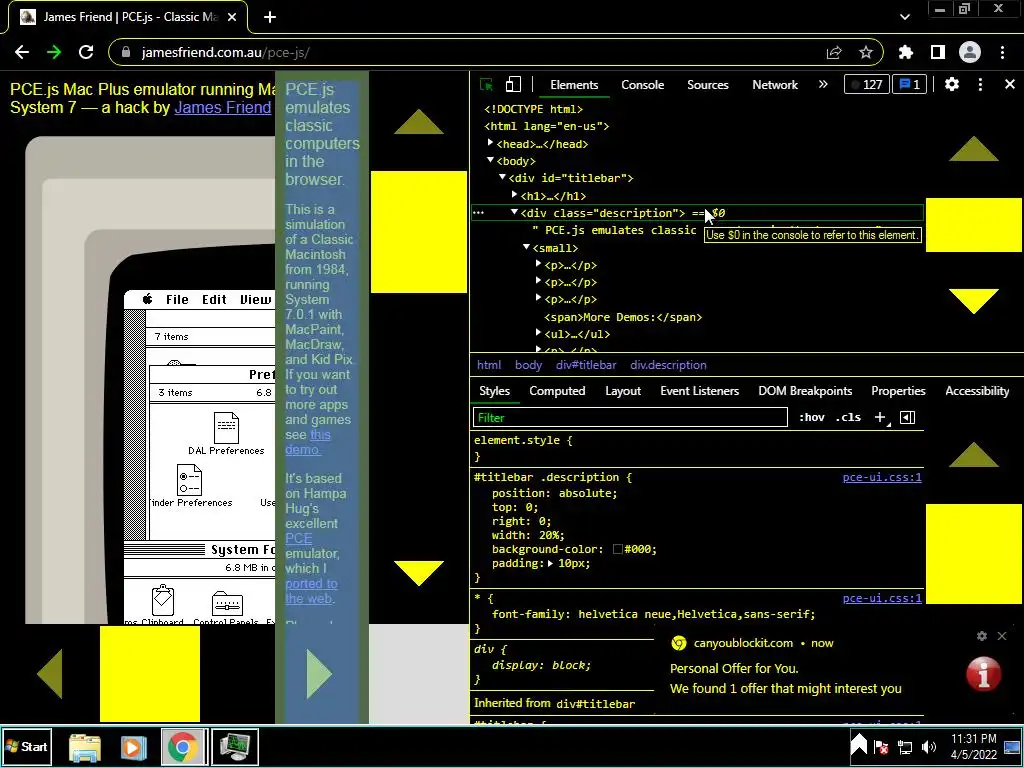
Task: Click the volume speaker tray icon
Action: click(x=929, y=746)
